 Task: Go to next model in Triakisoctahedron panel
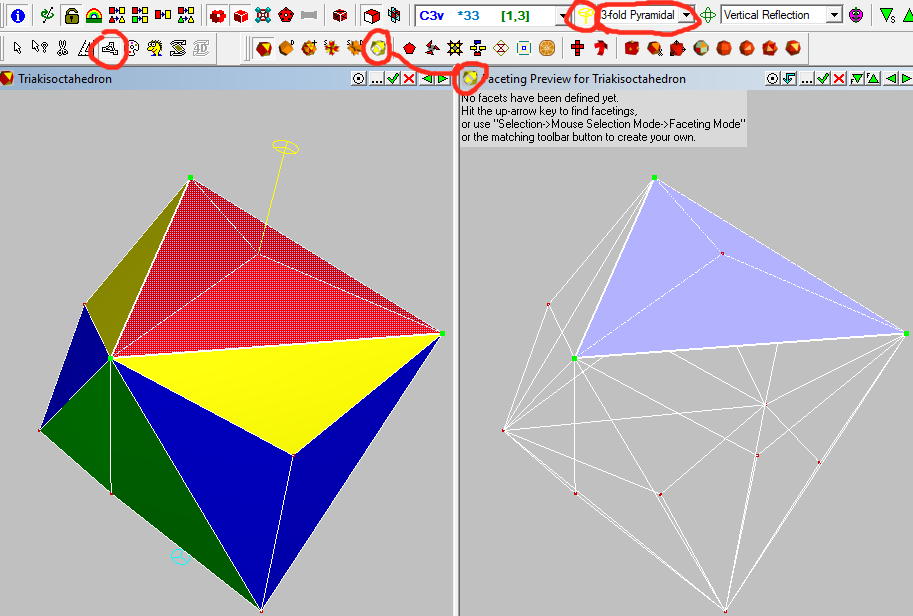(x=443, y=79)
